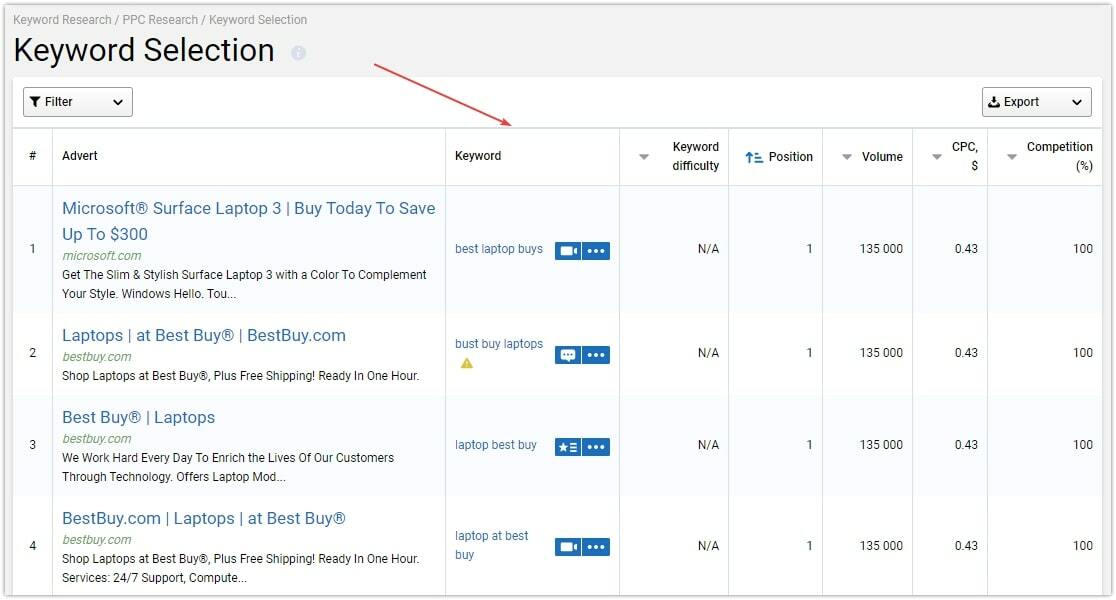Click keyword 'laptop best buy'

click(x=495, y=445)
